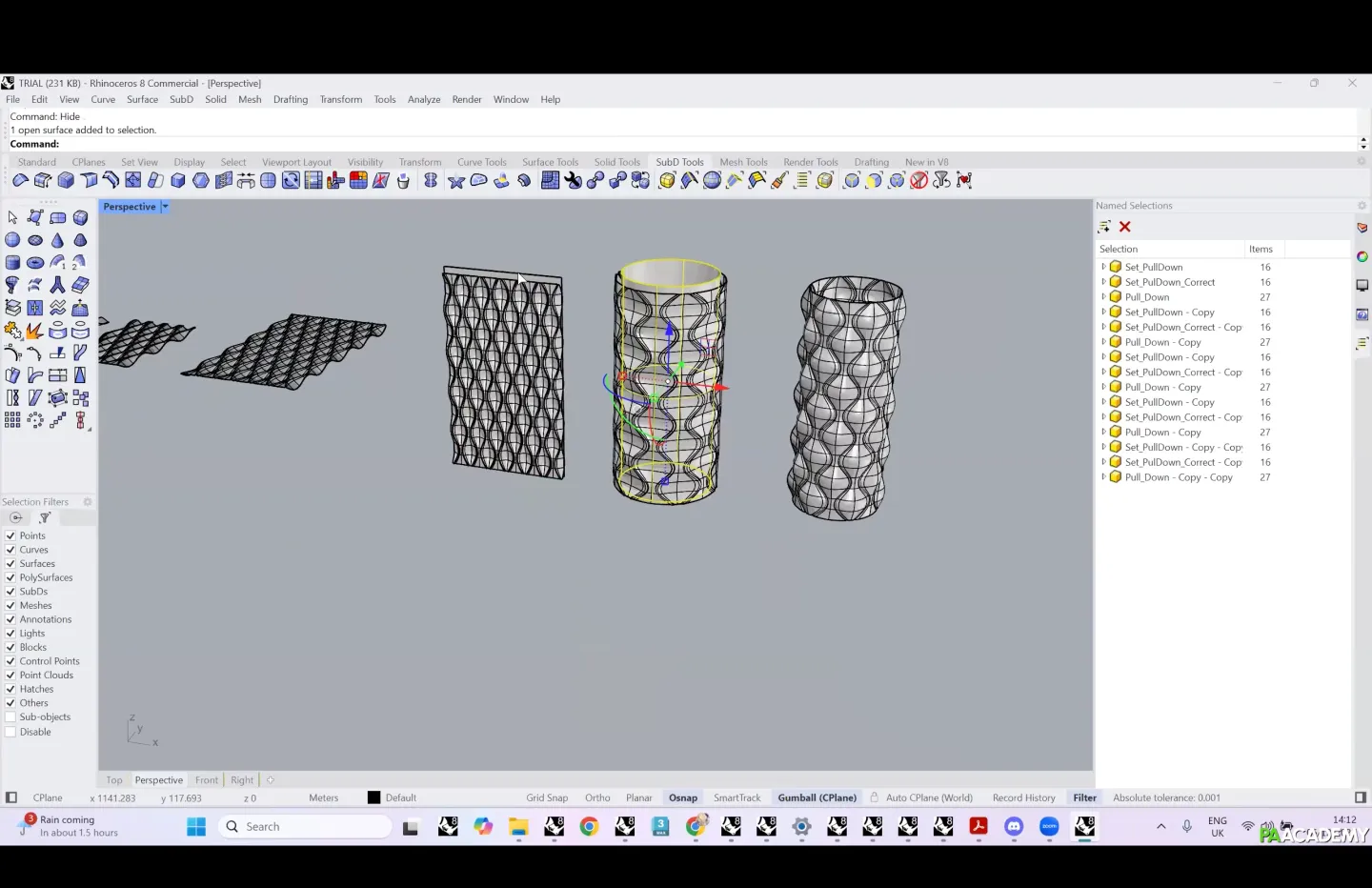The width and height of the screenshot is (1372, 888).
Task: Expand the Pull_Down named selection
Action: coord(1103,297)
